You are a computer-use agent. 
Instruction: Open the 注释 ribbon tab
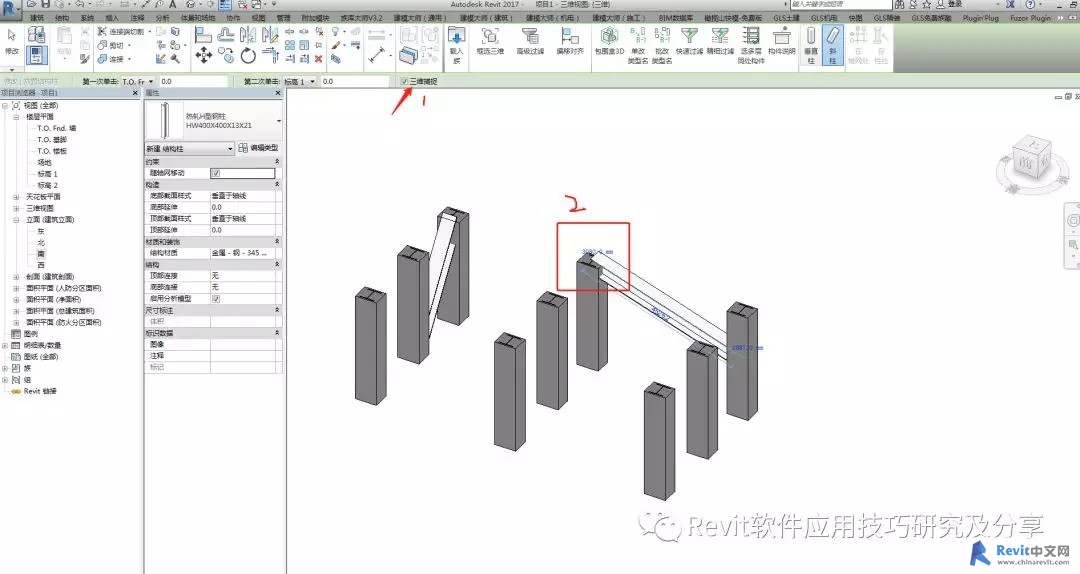pos(138,18)
